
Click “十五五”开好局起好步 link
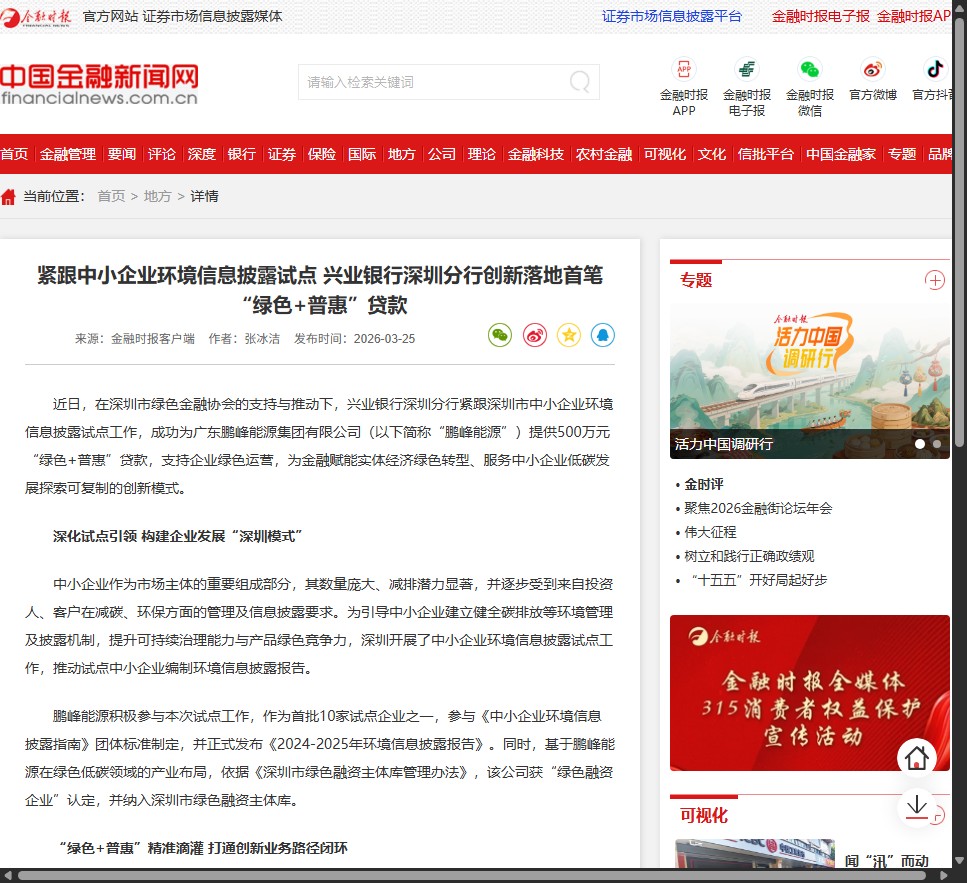(759, 580)
